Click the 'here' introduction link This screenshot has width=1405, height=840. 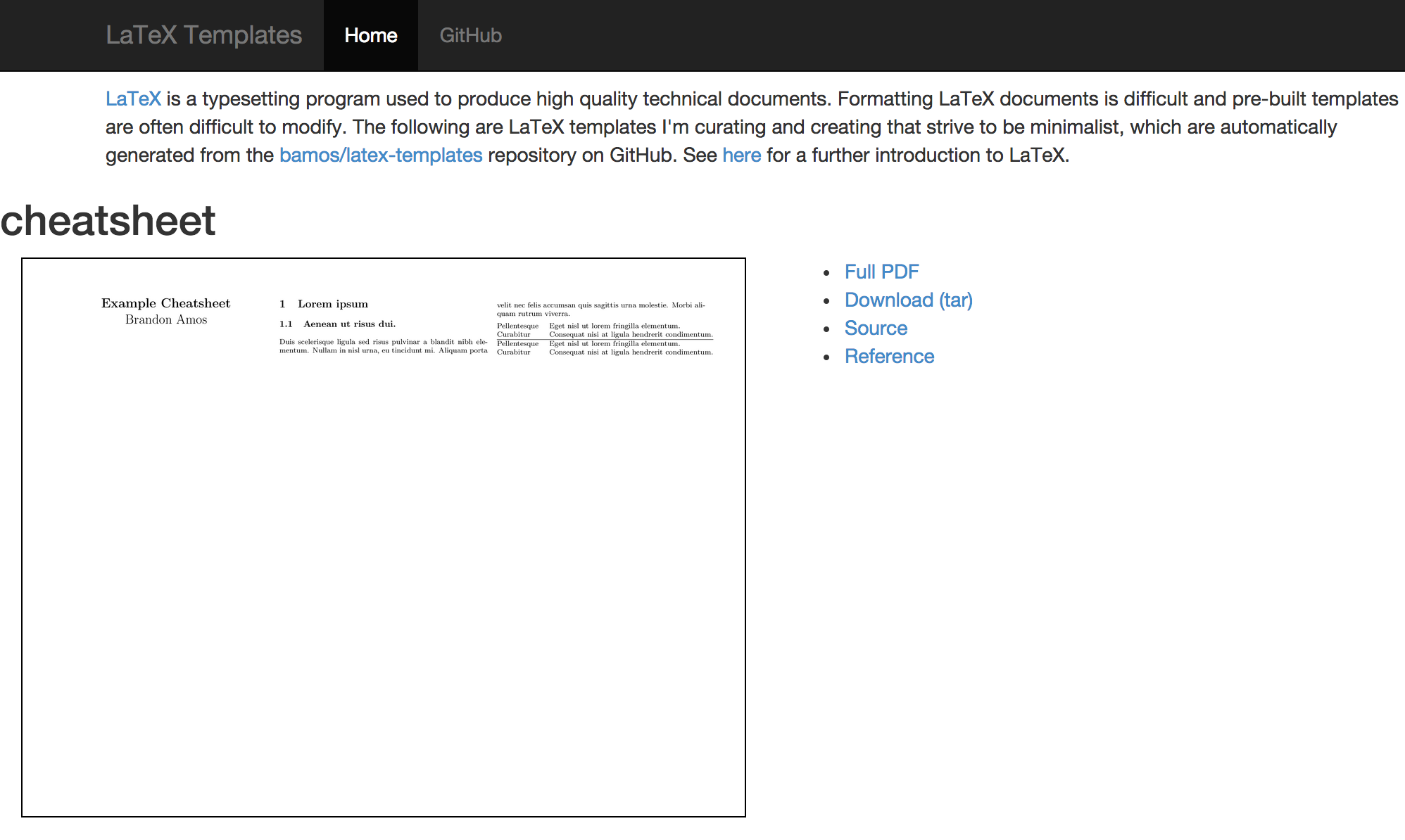click(741, 155)
